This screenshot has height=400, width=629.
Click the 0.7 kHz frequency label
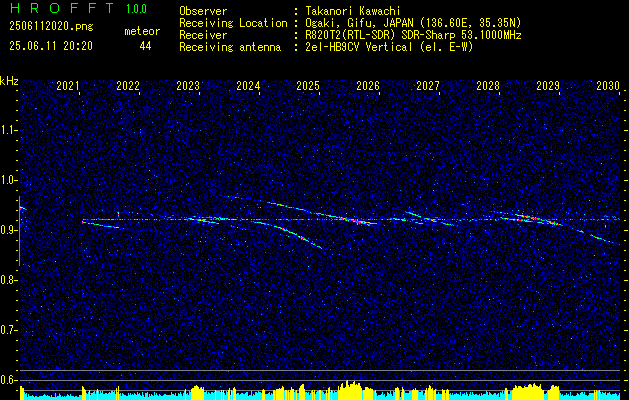coord(7,330)
